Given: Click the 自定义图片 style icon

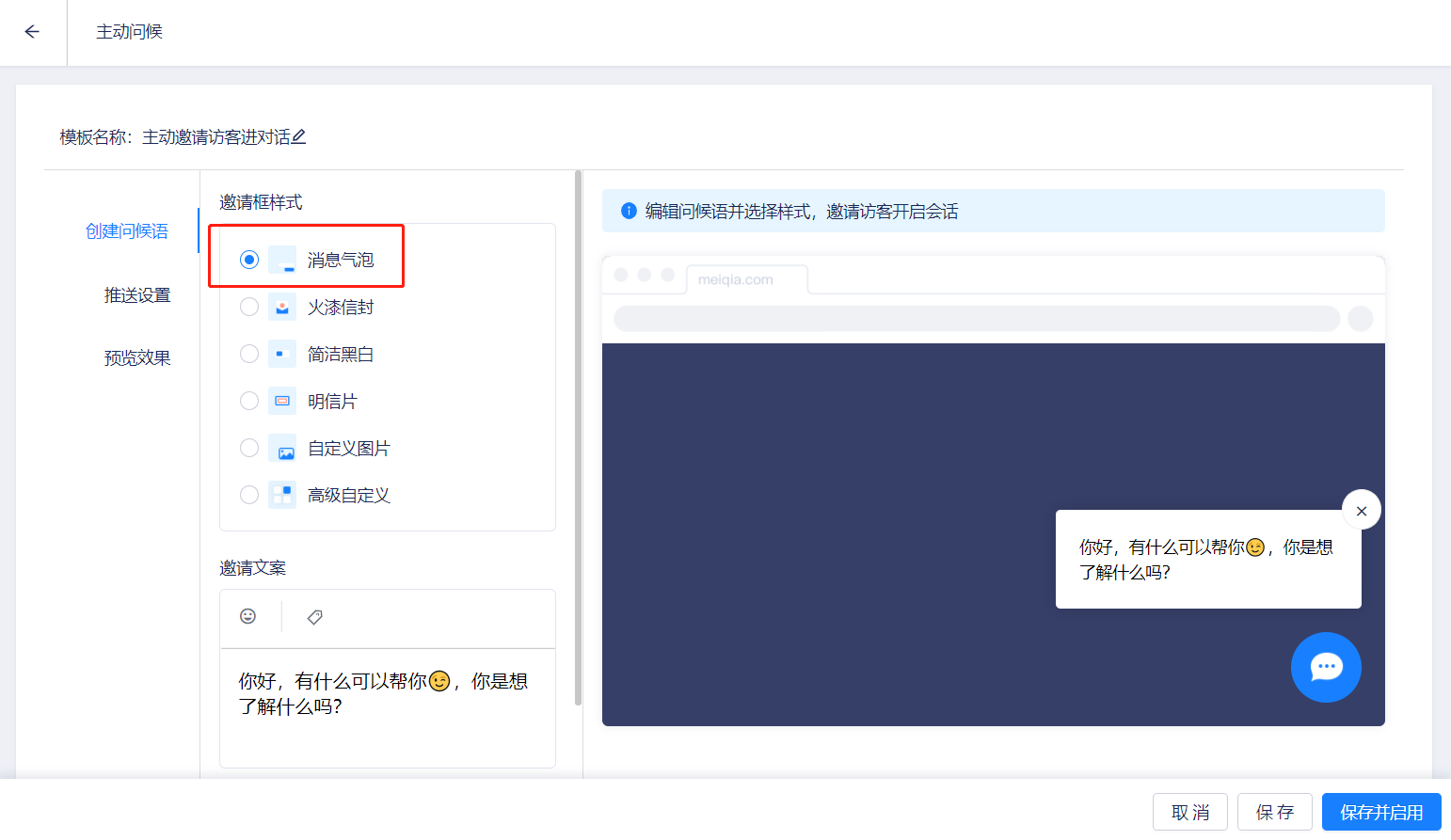Looking at the screenshot, I should (x=282, y=448).
